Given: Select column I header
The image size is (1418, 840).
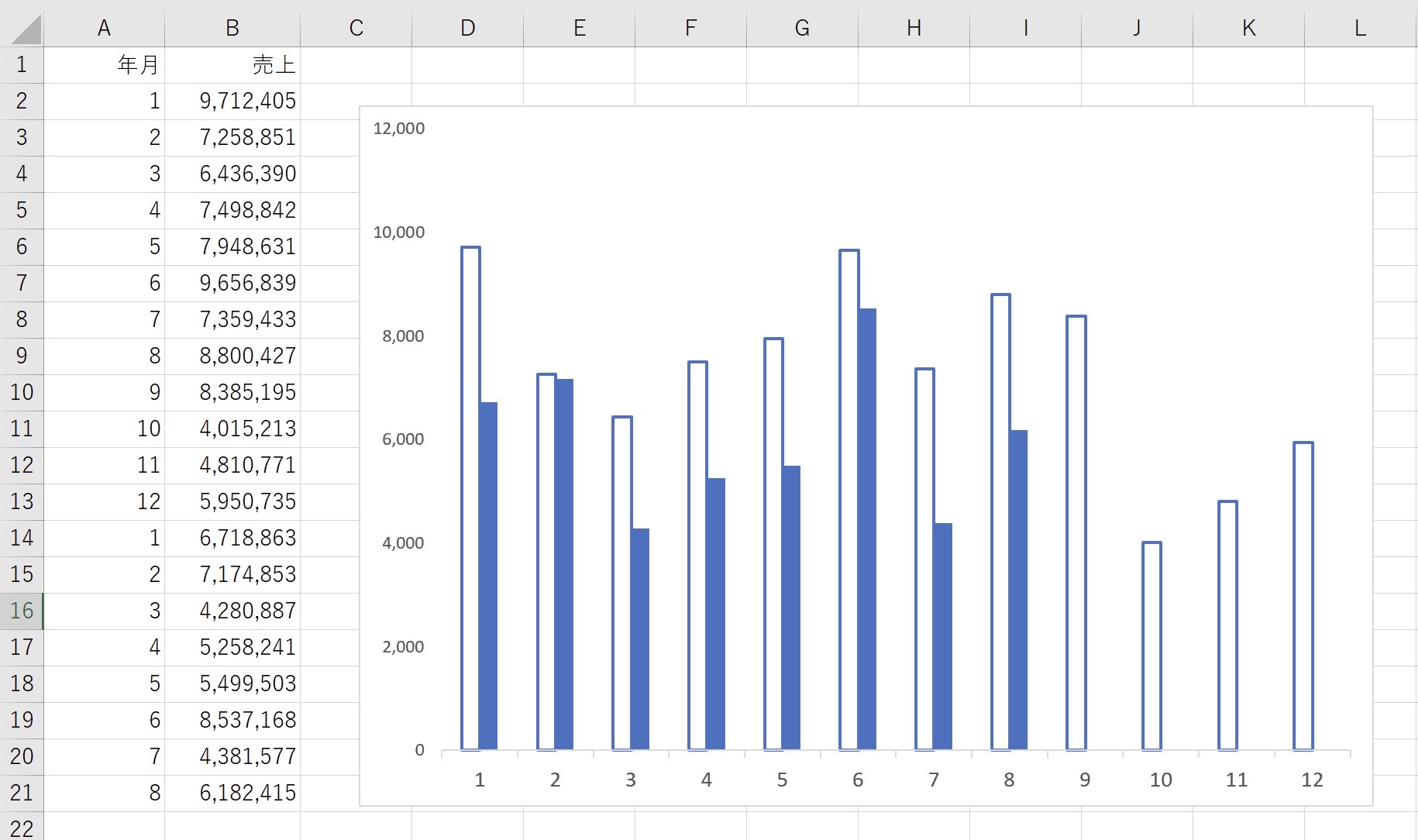Looking at the screenshot, I should click(1026, 28).
